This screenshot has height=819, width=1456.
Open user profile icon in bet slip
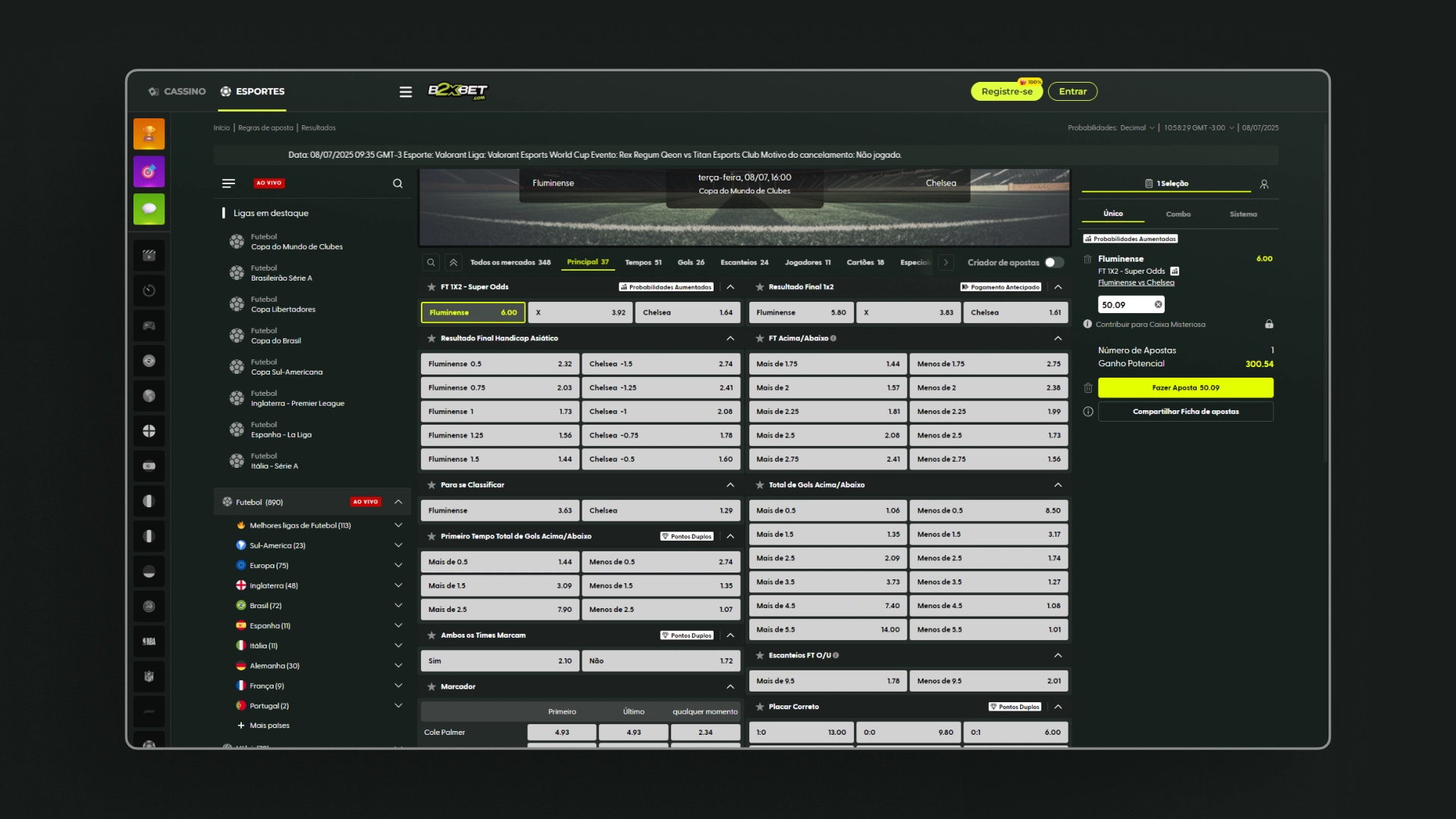click(x=1264, y=184)
